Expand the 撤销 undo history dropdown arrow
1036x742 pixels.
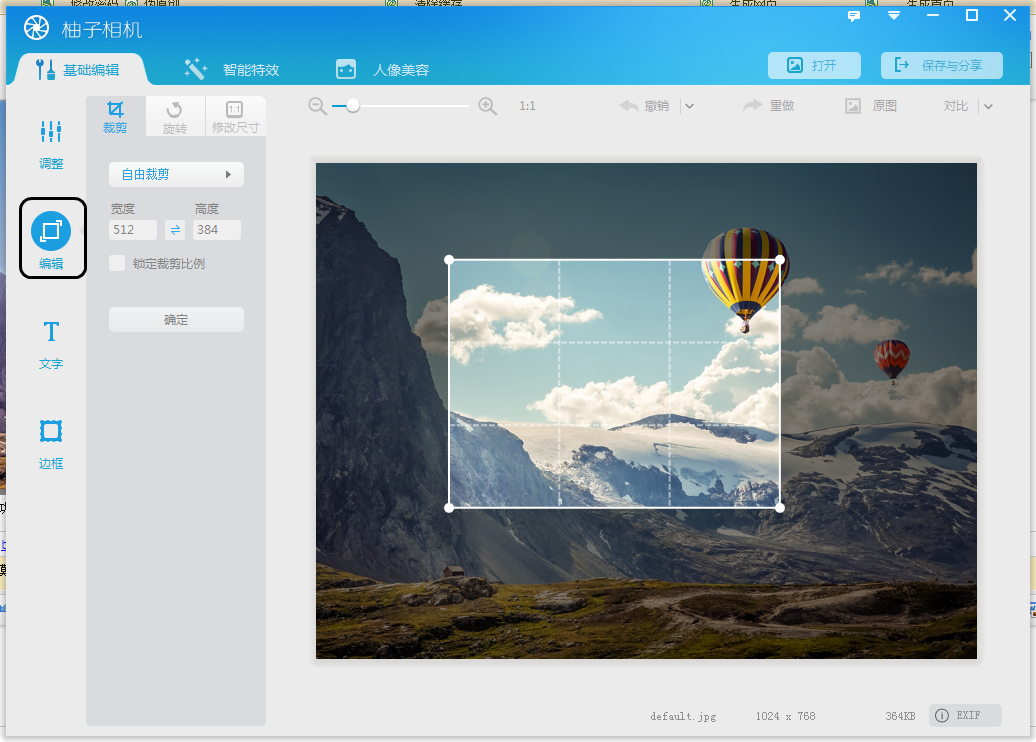click(689, 107)
